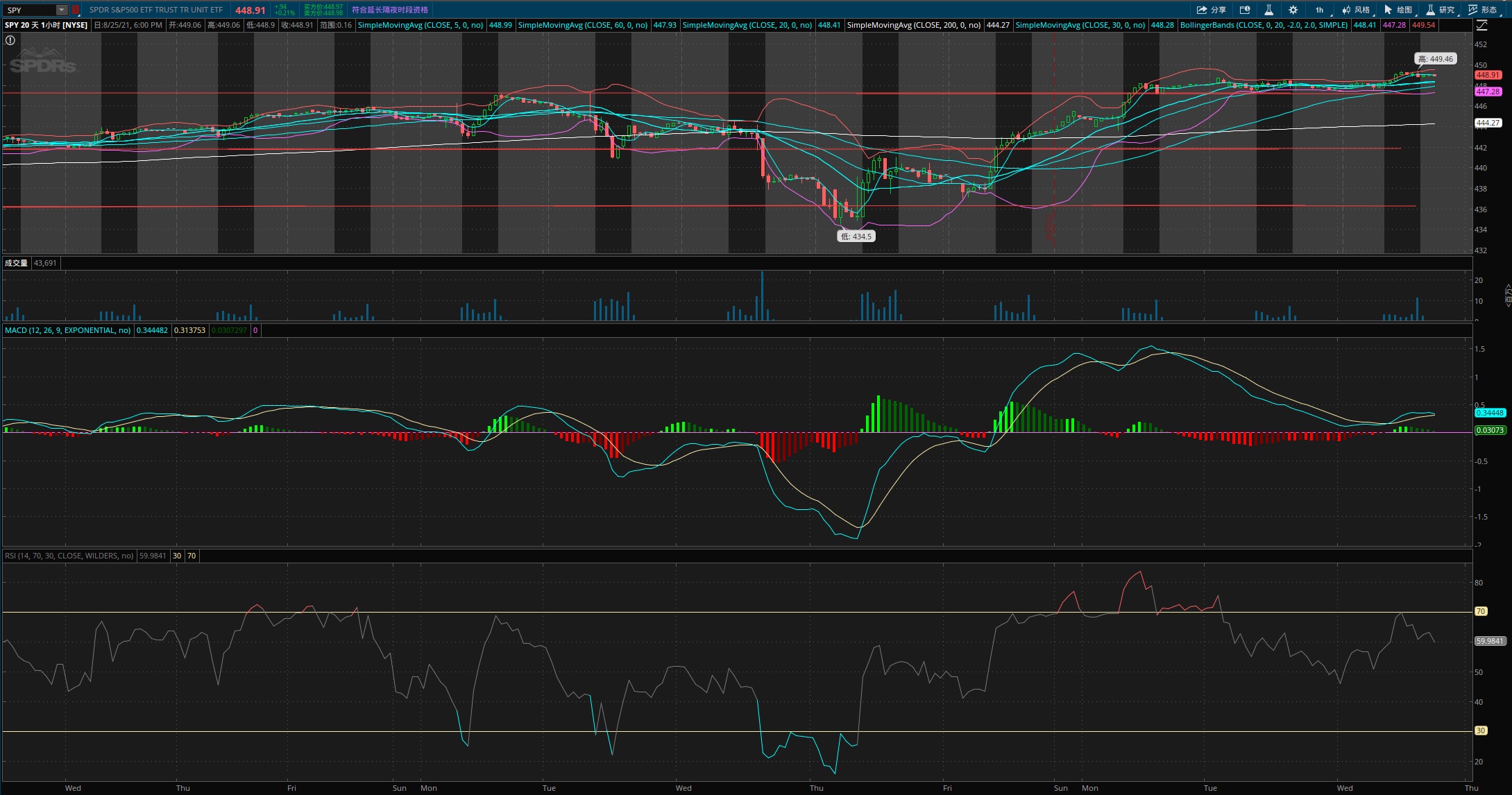Click the 分享 share icon

(x=1212, y=10)
